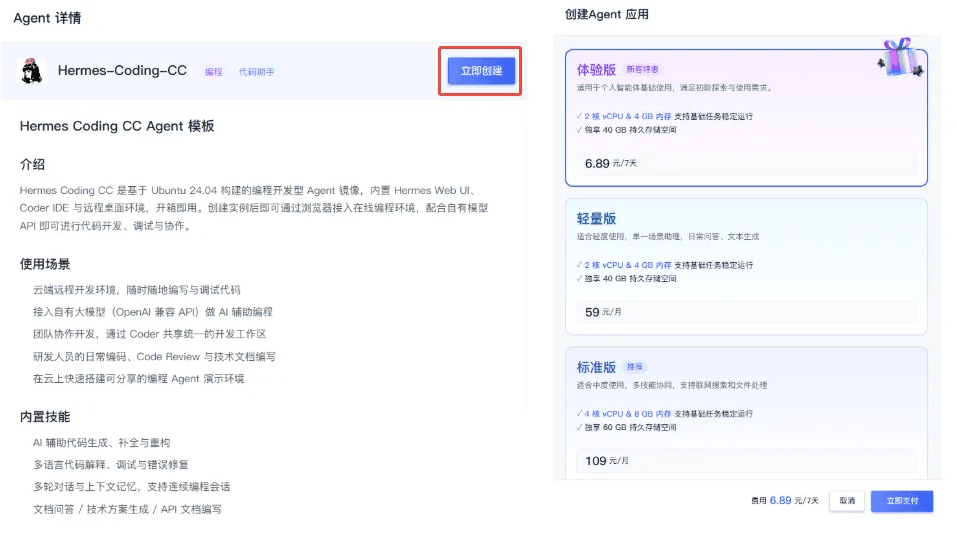The image size is (956, 538).
Task: Click the Agent 详情 page title
Action: click(47, 18)
